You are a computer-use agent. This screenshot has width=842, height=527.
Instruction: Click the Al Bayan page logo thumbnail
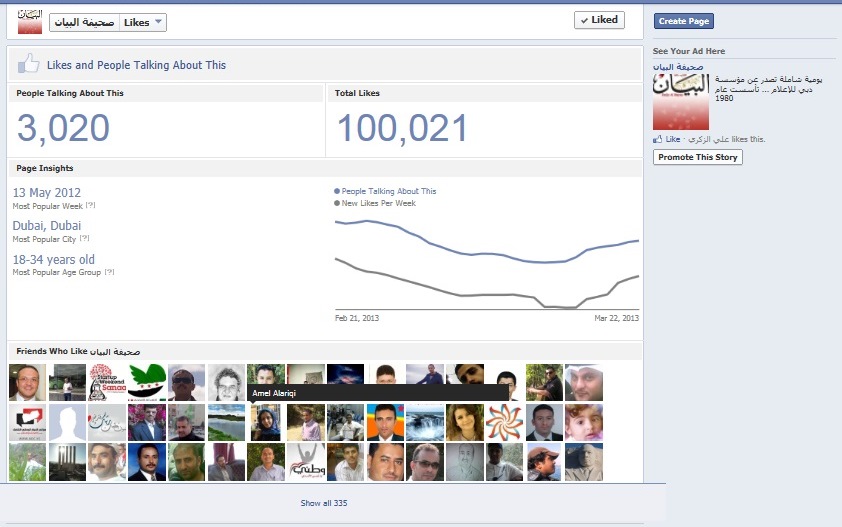(30, 21)
